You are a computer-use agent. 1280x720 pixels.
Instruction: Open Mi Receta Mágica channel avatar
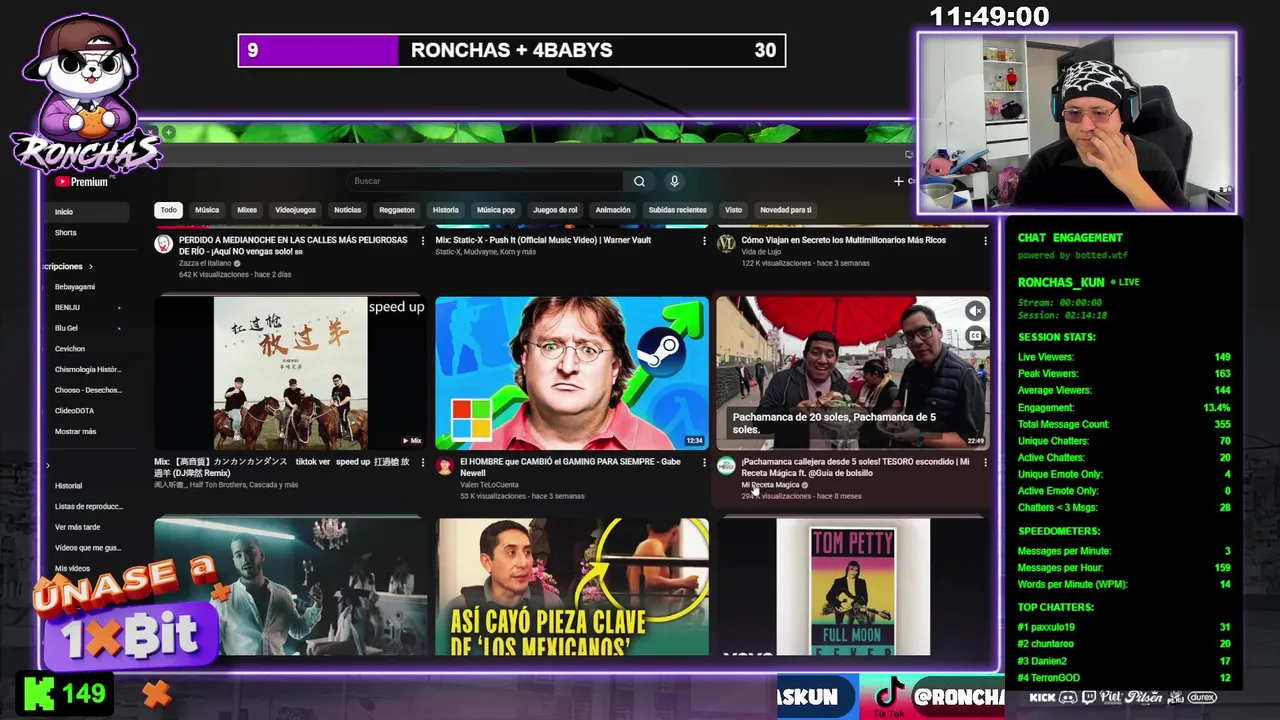coord(727,466)
